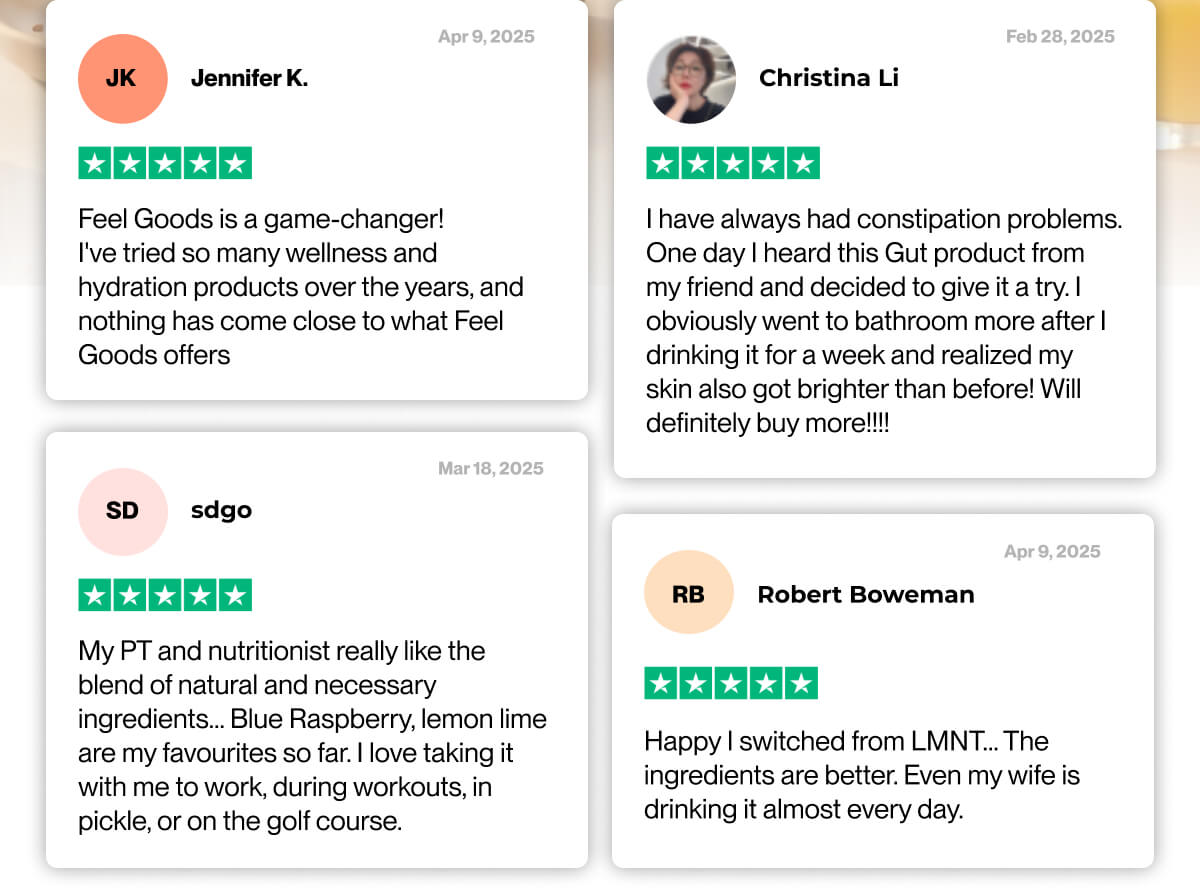Open the Feel Goods game-changer review text
This screenshot has height=894, width=1200.
(301, 286)
